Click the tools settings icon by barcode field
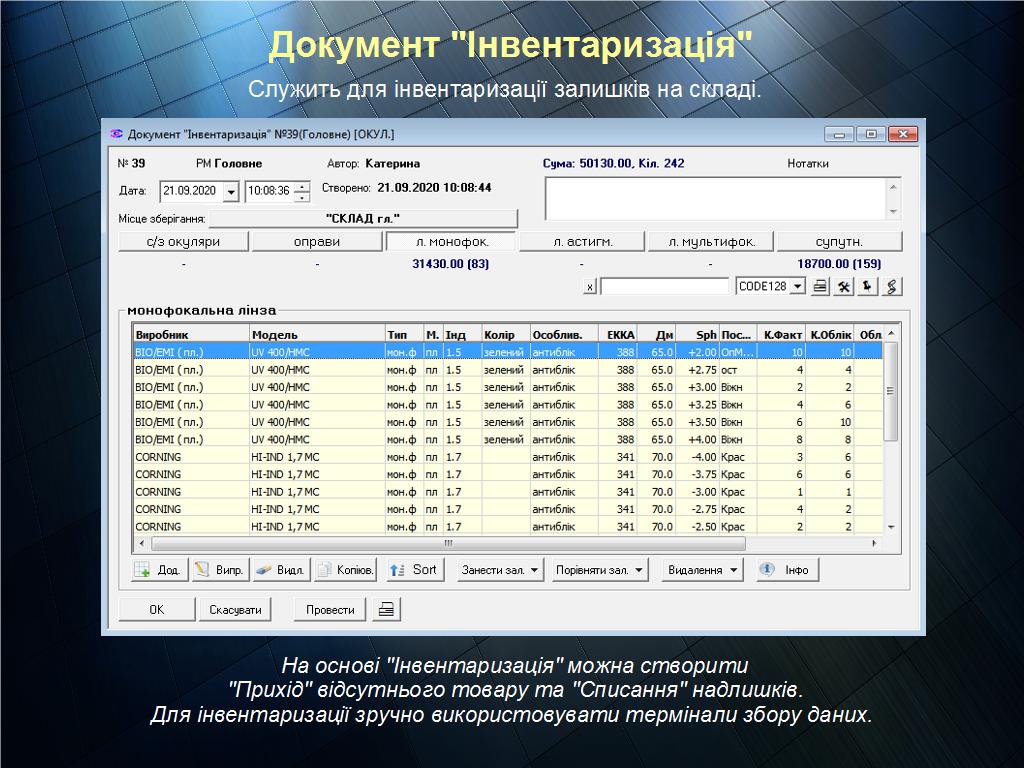This screenshot has height=768, width=1024. click(844, 287)
